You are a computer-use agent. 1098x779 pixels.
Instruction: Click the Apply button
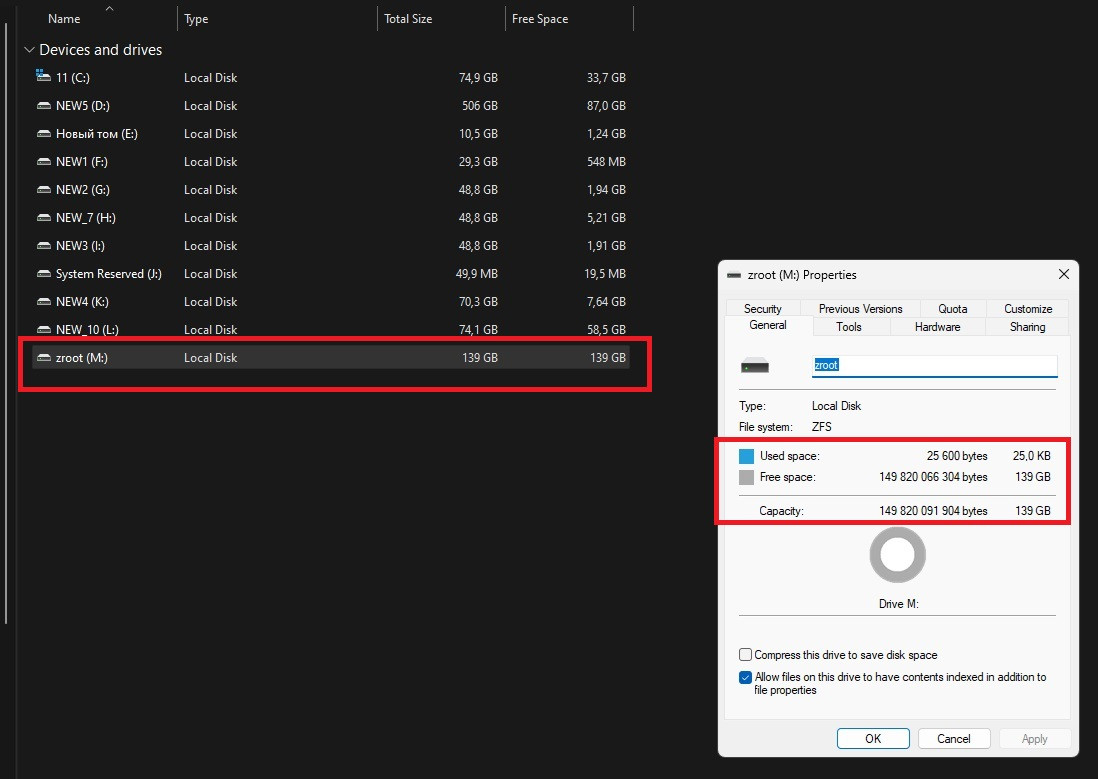(1034, 738)
